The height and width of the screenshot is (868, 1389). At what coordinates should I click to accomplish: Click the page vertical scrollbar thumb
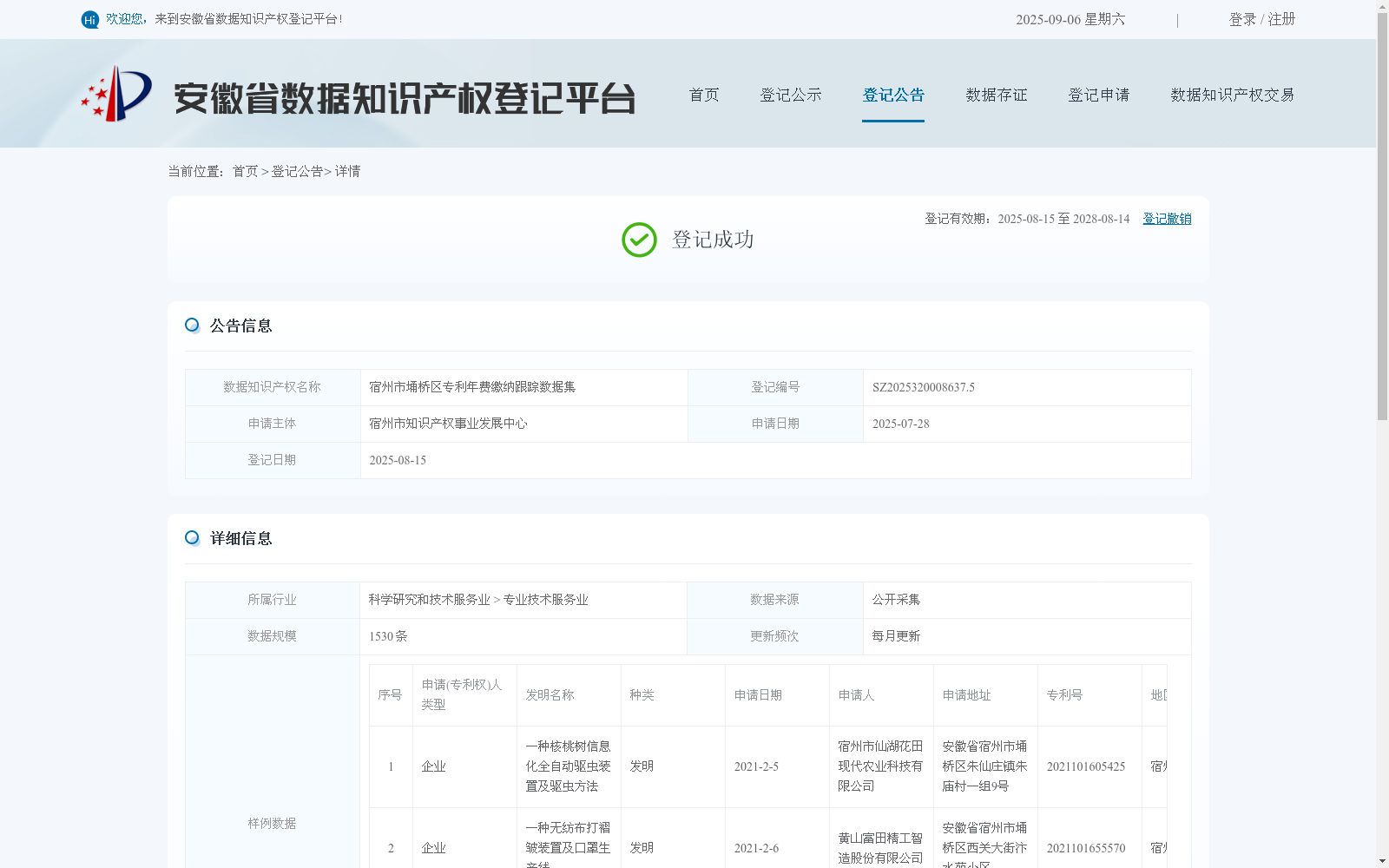tap(1382, 217)
